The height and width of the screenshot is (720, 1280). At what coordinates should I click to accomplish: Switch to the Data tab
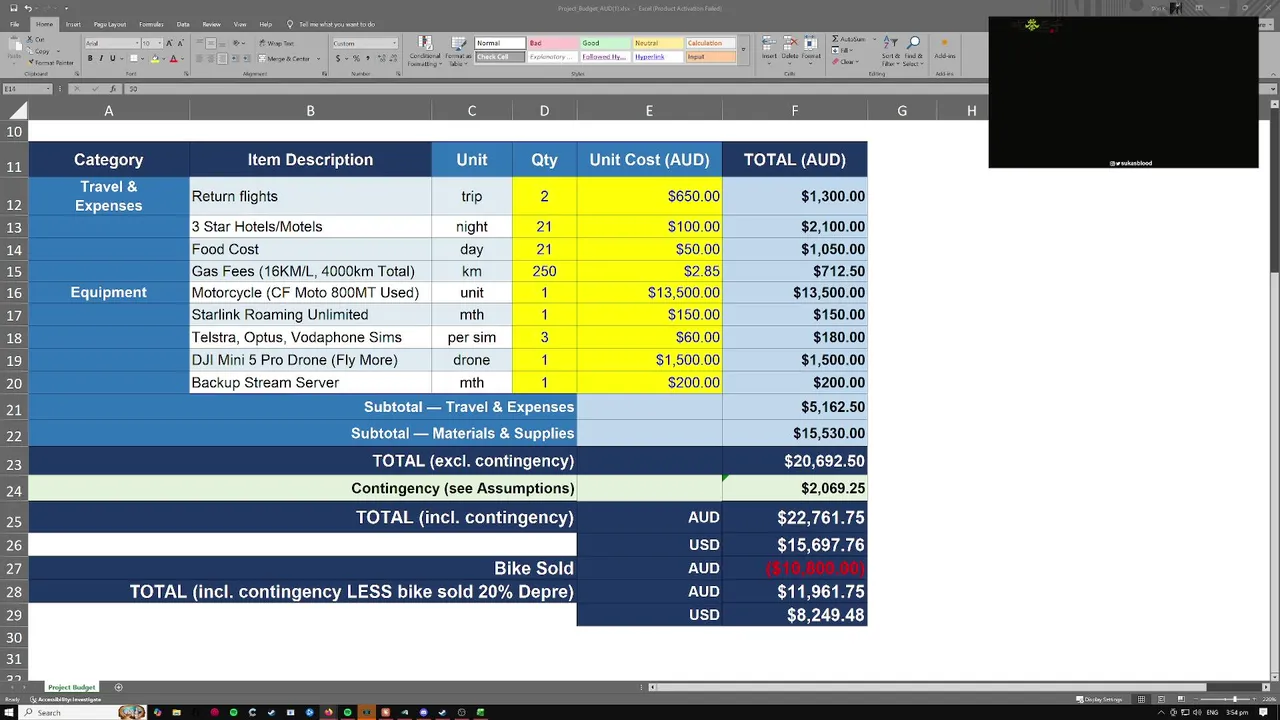click(x=183, y=24)
